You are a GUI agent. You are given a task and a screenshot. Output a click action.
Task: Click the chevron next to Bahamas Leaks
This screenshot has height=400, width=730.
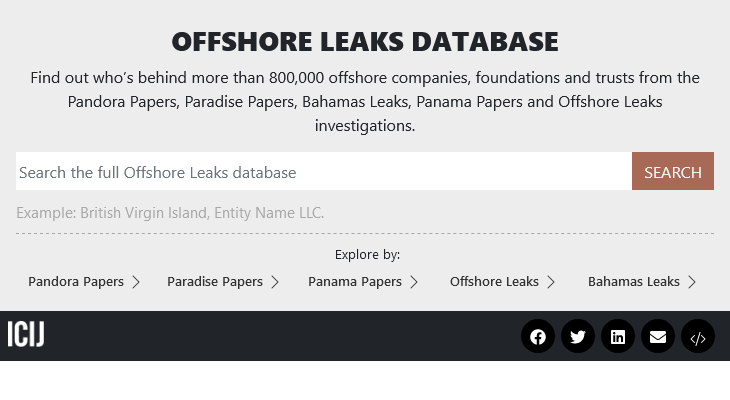coord(692,282)
